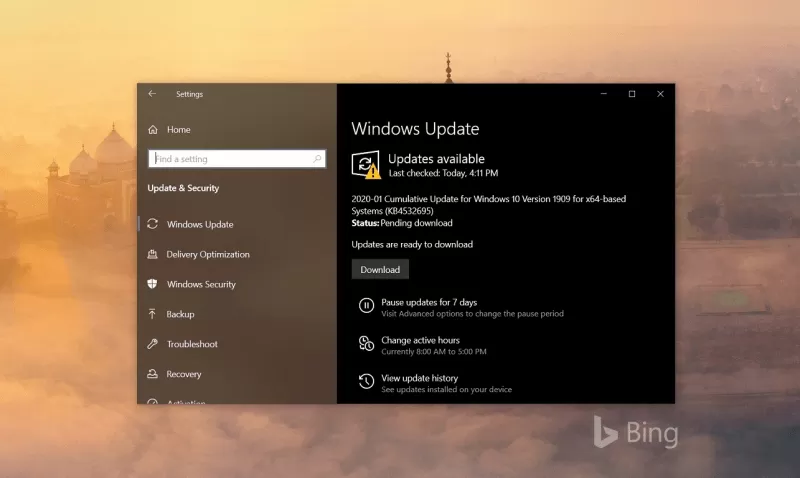The height and width of the screenshot is (478, 800).
Task: Click the Windows Update sync icon in sidebar
Action: click(x=153, y=224)
